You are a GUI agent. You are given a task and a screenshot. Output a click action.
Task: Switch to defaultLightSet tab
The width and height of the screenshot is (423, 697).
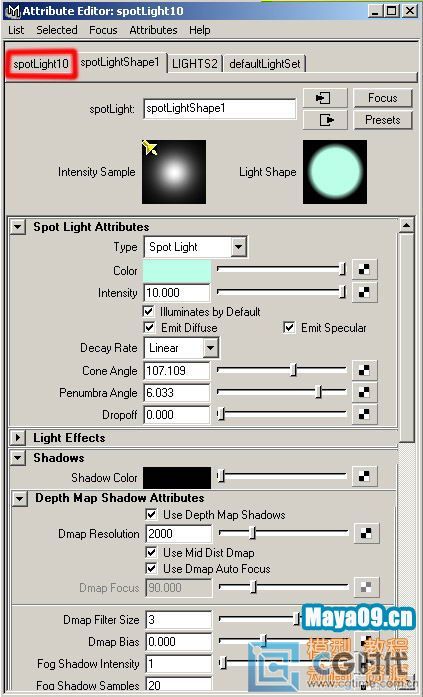click(x=265, y=64)
